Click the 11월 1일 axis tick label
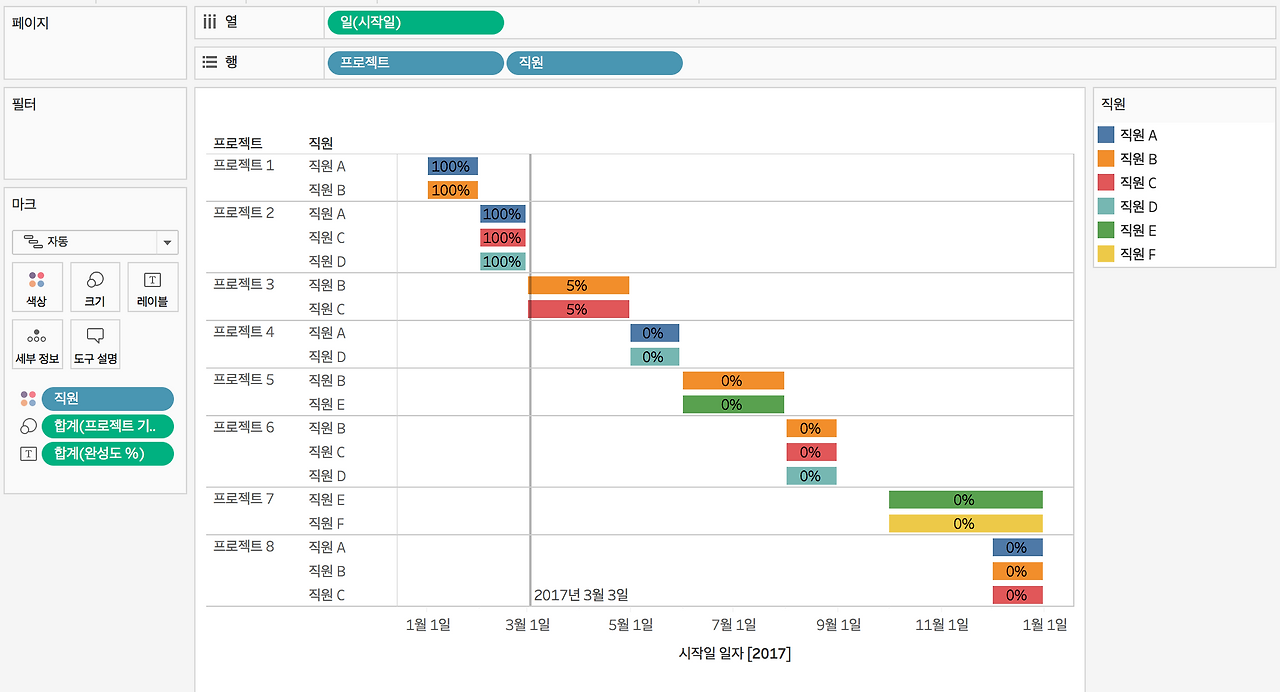The image size is (1280, 692). pyautogui.click(x=941, y=625)
